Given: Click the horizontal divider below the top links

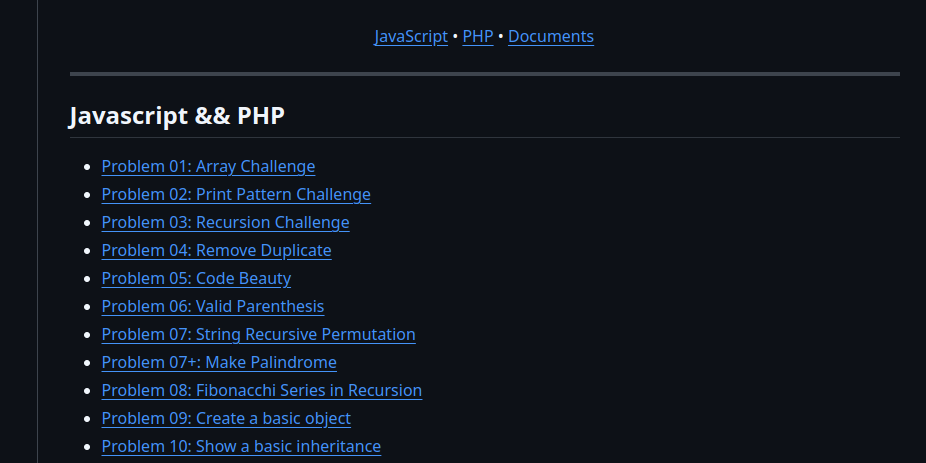Looking at the screenshot, I should click(484, 74).
